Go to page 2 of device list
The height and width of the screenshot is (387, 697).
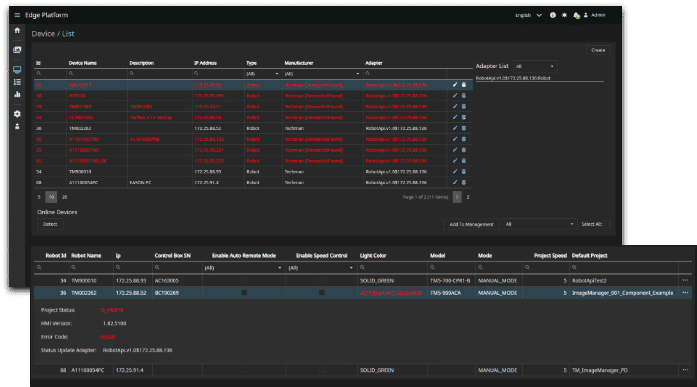(468, 197)
